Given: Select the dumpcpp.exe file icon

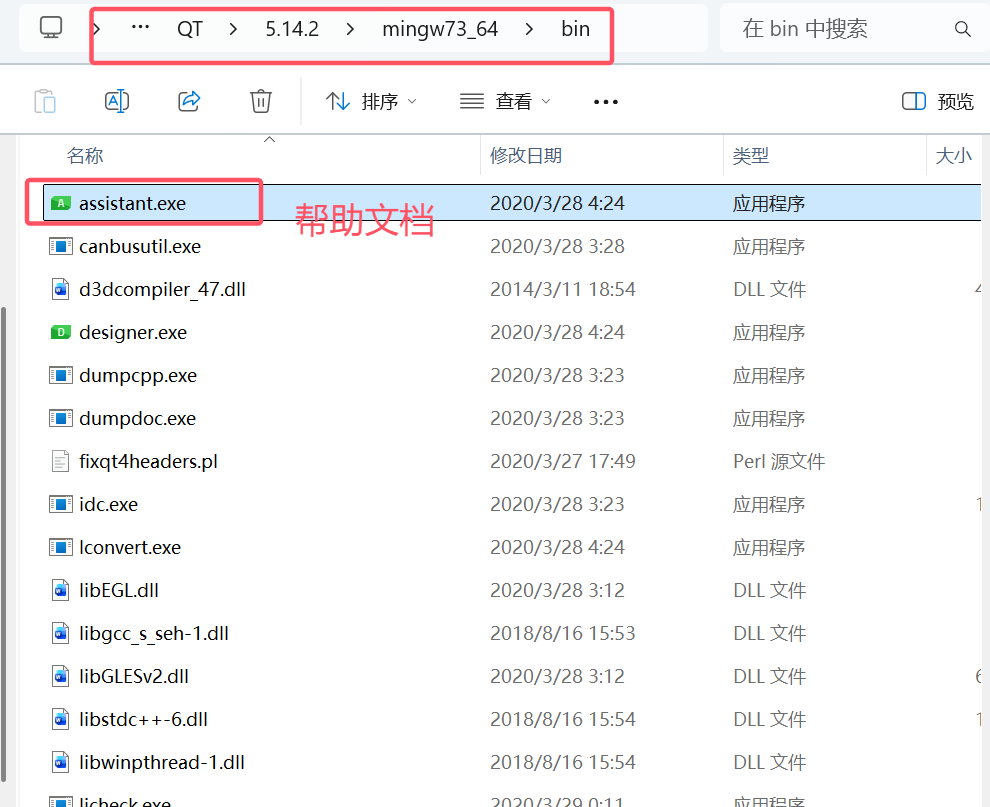Looking at the screenshot, I should pos(61,375).
